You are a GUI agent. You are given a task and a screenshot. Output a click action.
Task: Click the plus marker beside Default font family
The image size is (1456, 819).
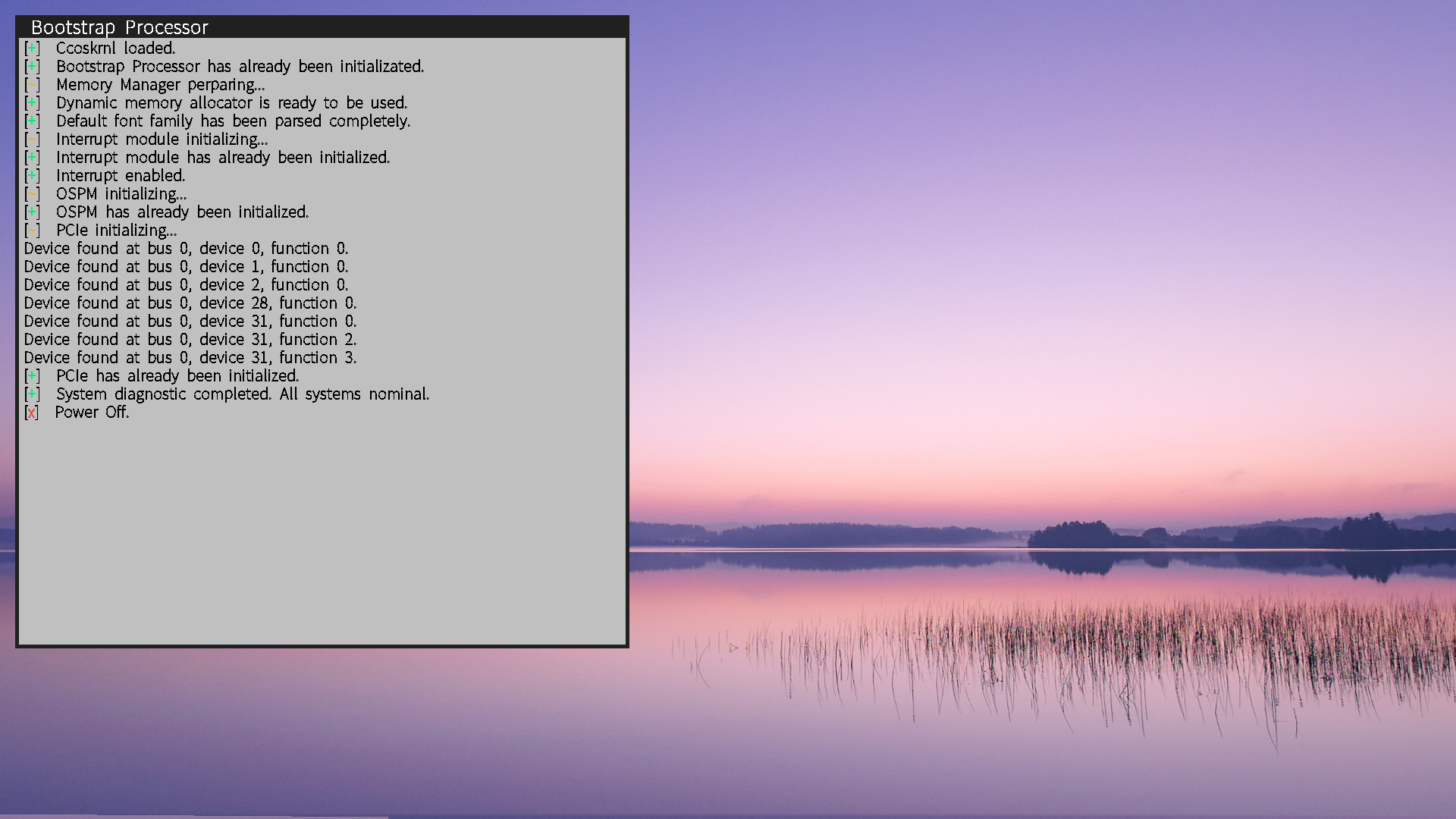pos(32,121)
